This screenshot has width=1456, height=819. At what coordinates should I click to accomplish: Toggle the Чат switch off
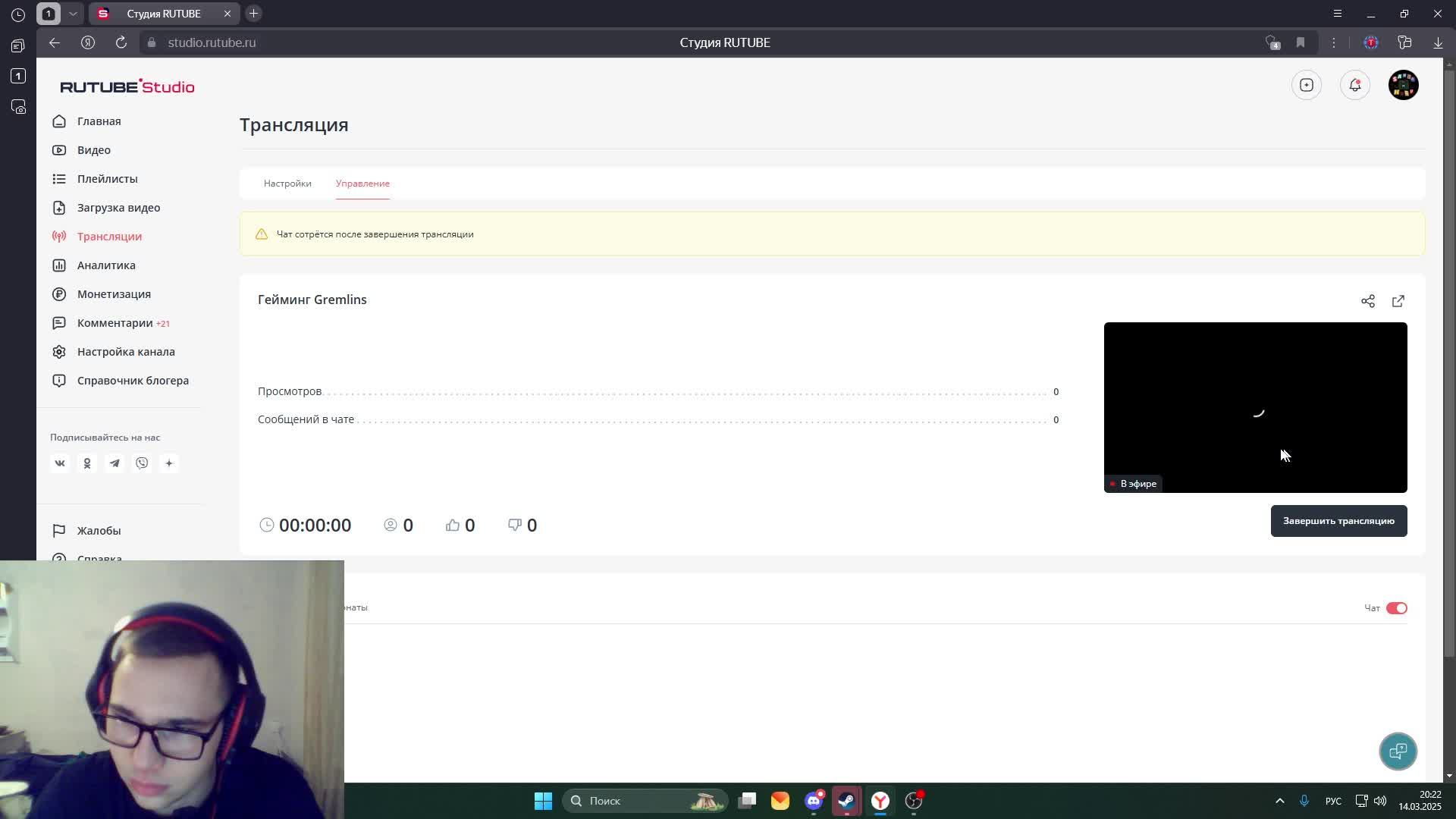tap(1396, 608)
